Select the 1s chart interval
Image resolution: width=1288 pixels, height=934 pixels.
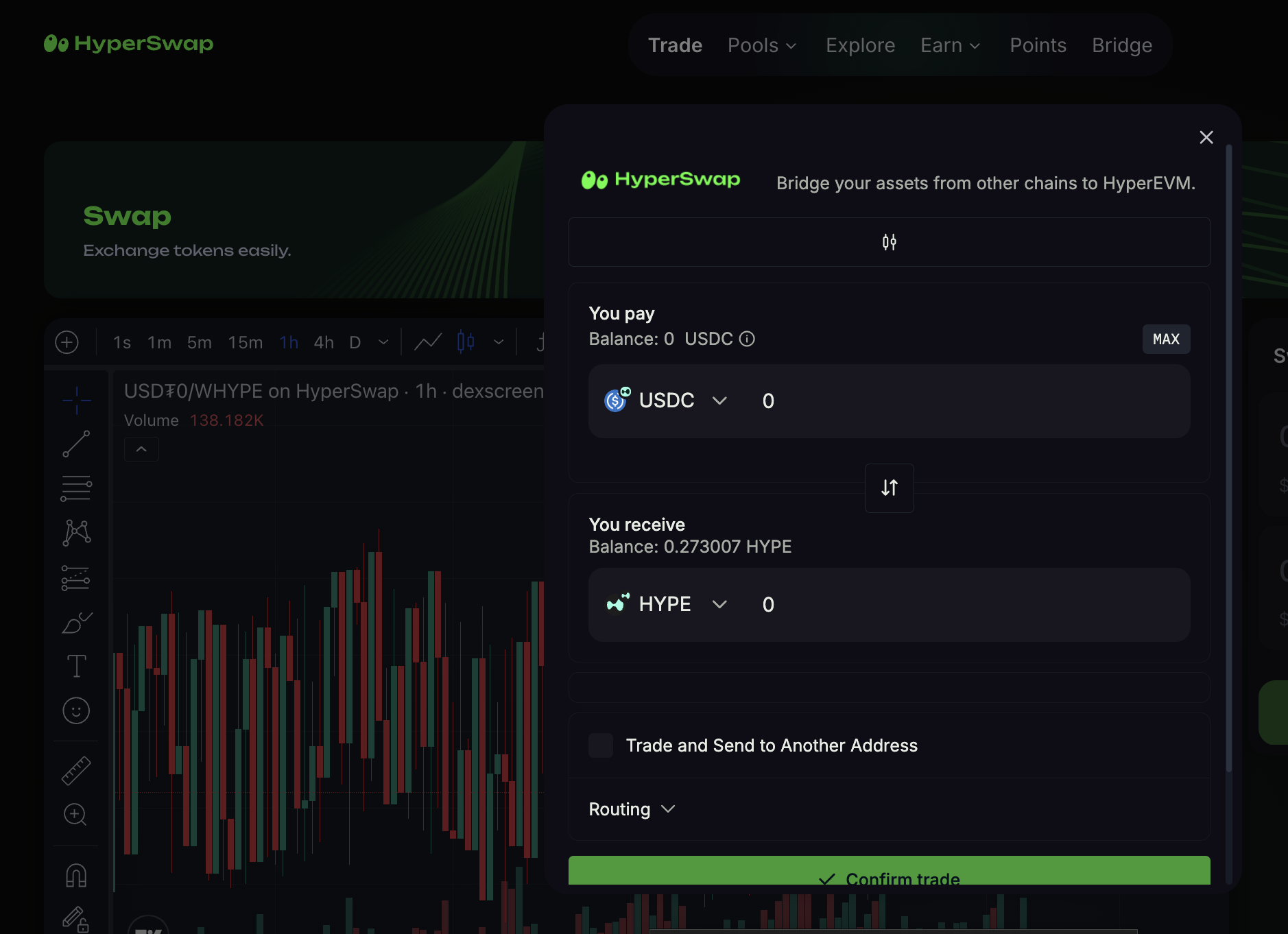tap(122, 342)
